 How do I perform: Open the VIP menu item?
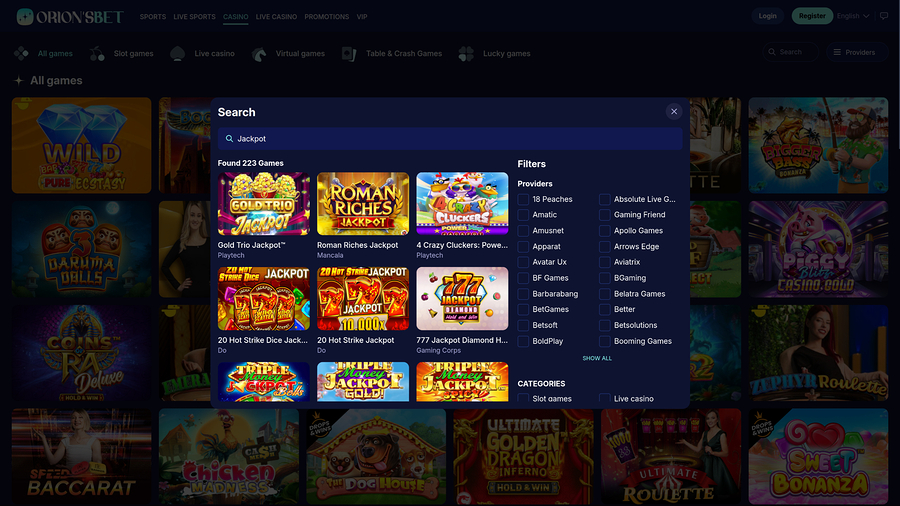(362, 17)
